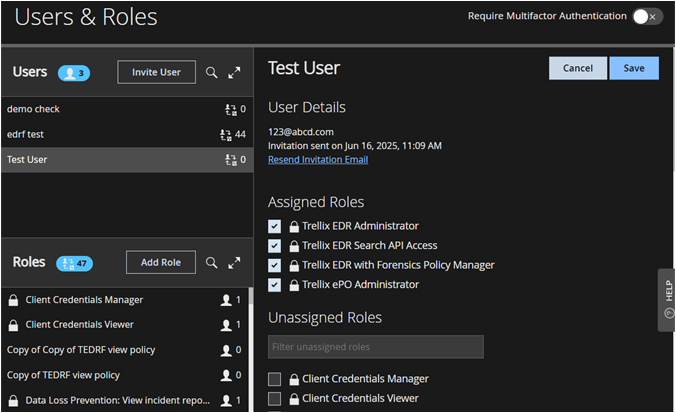Click the Invite User button
Image resolution: width=676 pixels, height=413 pixels.
point(156,72)
